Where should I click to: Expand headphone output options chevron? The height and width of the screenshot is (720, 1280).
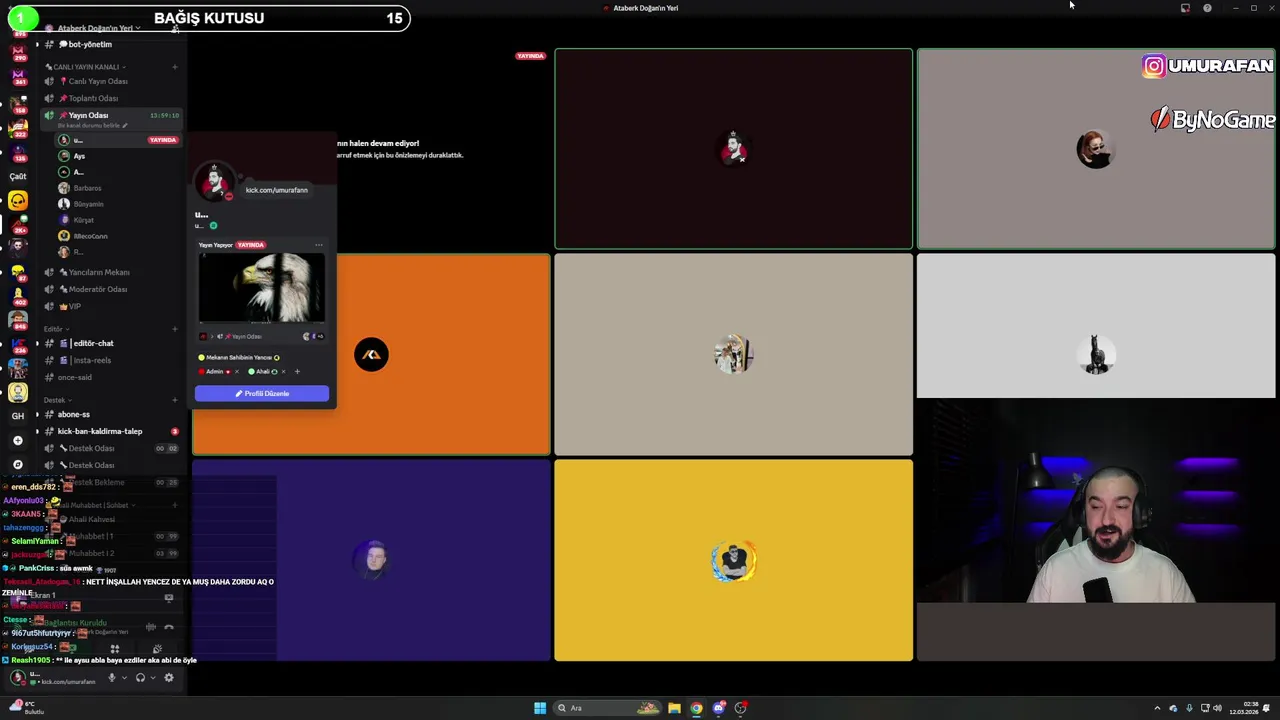click(x=152, y=678)
